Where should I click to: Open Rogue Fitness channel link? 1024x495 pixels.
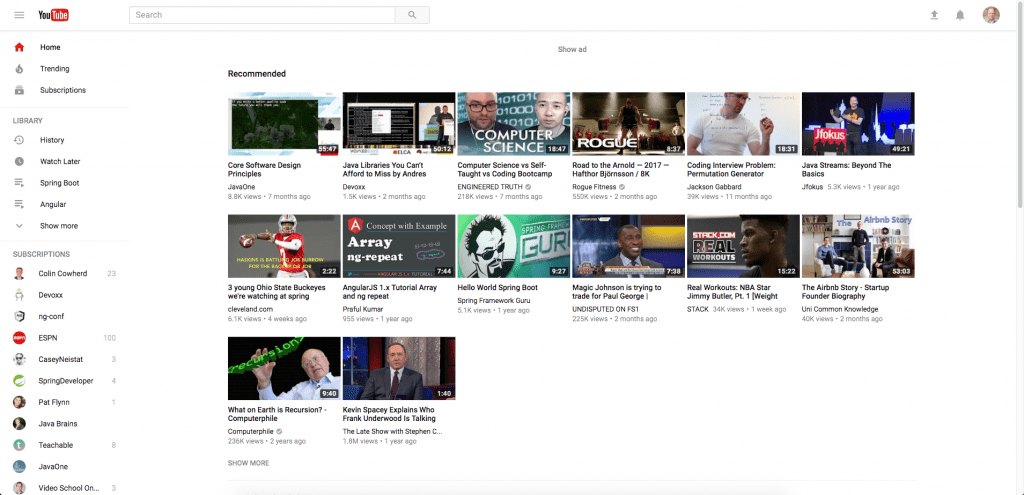click(x=594, y=187)
